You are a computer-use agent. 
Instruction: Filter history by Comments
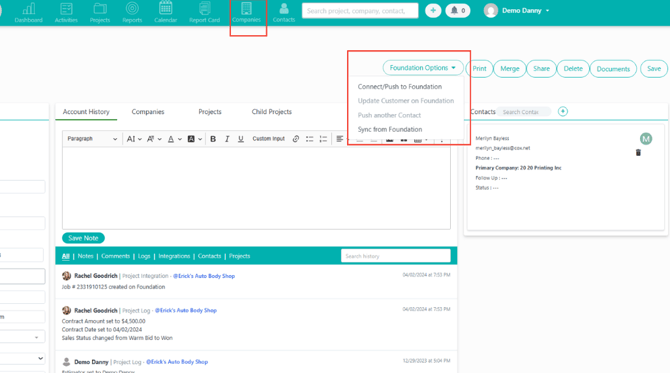[115, 256]
